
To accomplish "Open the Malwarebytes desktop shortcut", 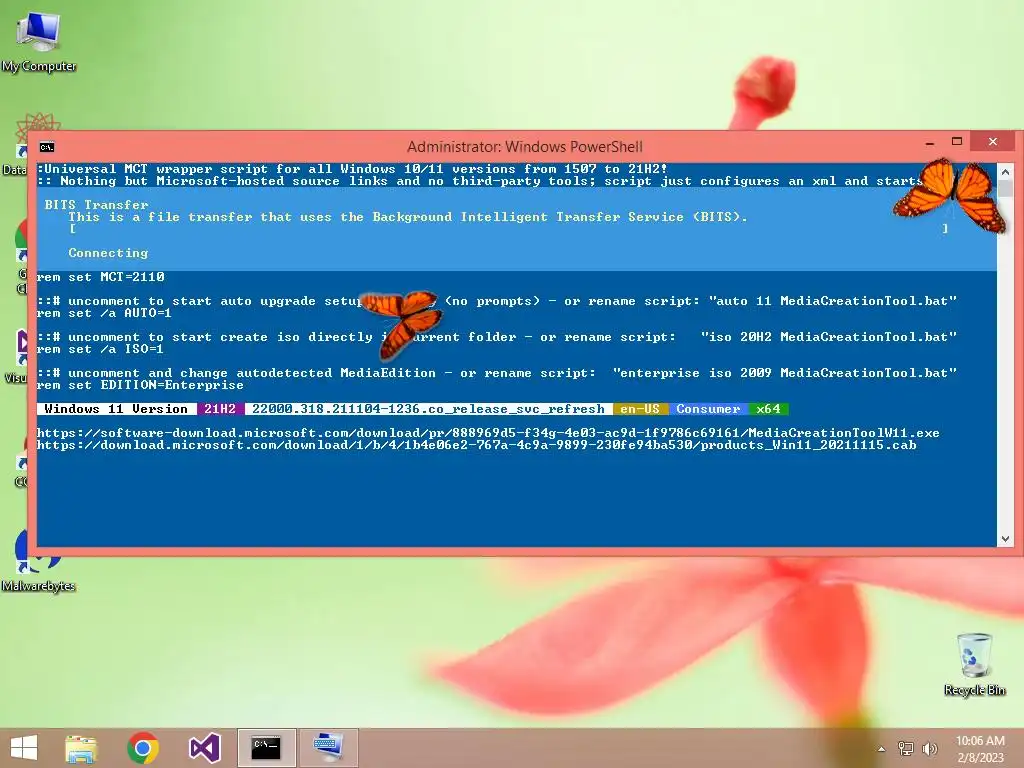I will pos(38,562).
